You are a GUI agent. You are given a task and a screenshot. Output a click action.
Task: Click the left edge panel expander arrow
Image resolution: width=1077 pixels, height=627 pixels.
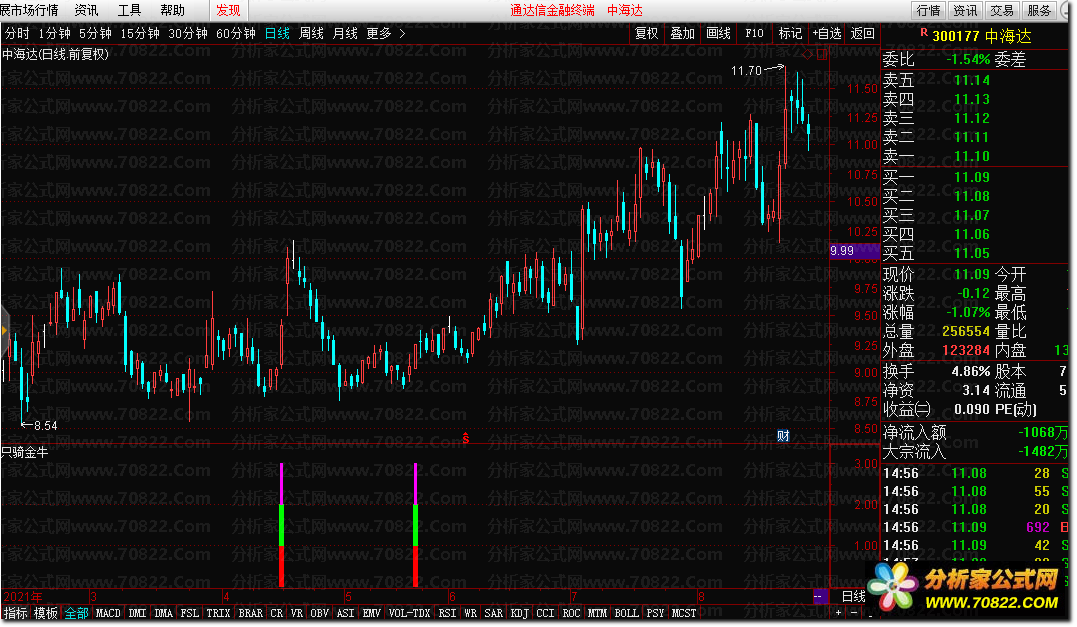point(4,331)
